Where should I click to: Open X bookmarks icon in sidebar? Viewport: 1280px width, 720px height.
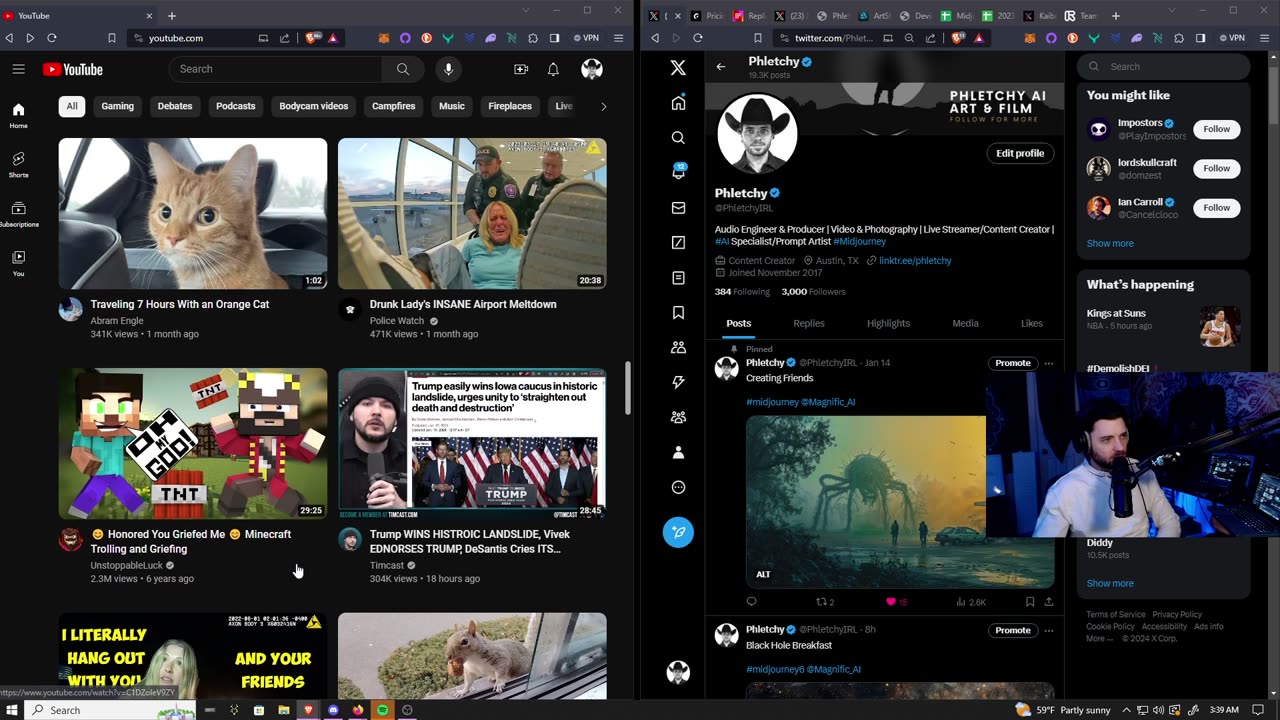coord(678,313)
